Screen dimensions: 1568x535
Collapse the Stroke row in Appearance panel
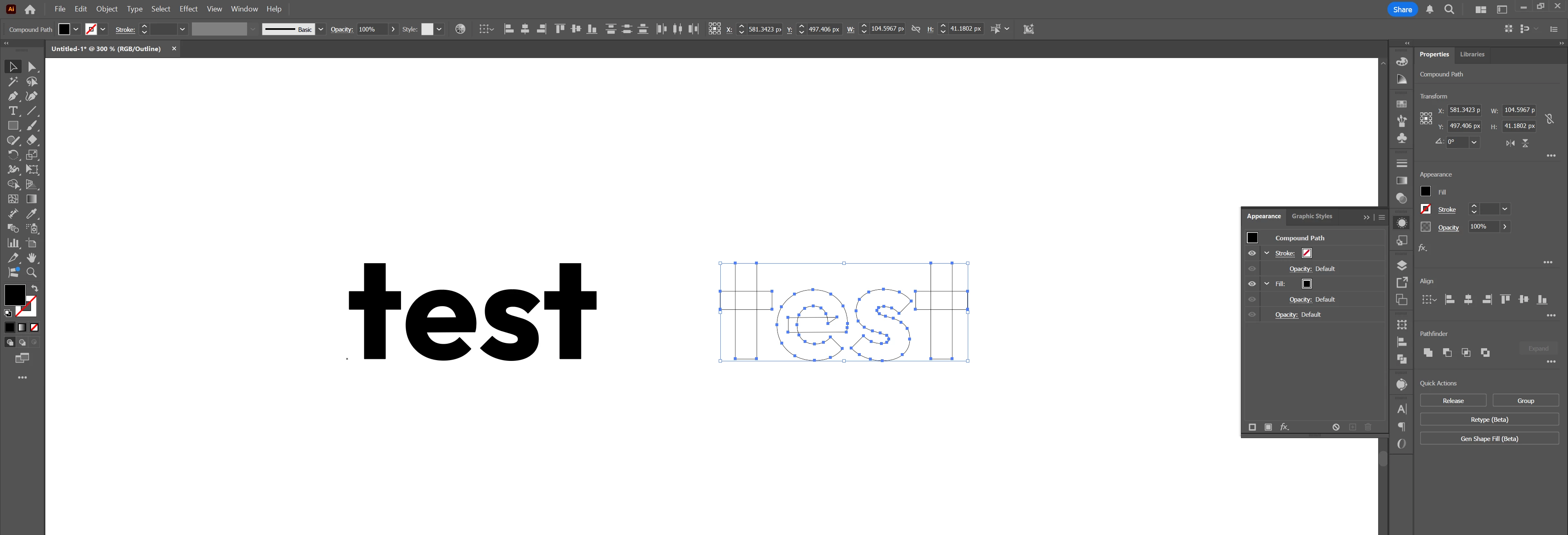[x=1267, y=253]
